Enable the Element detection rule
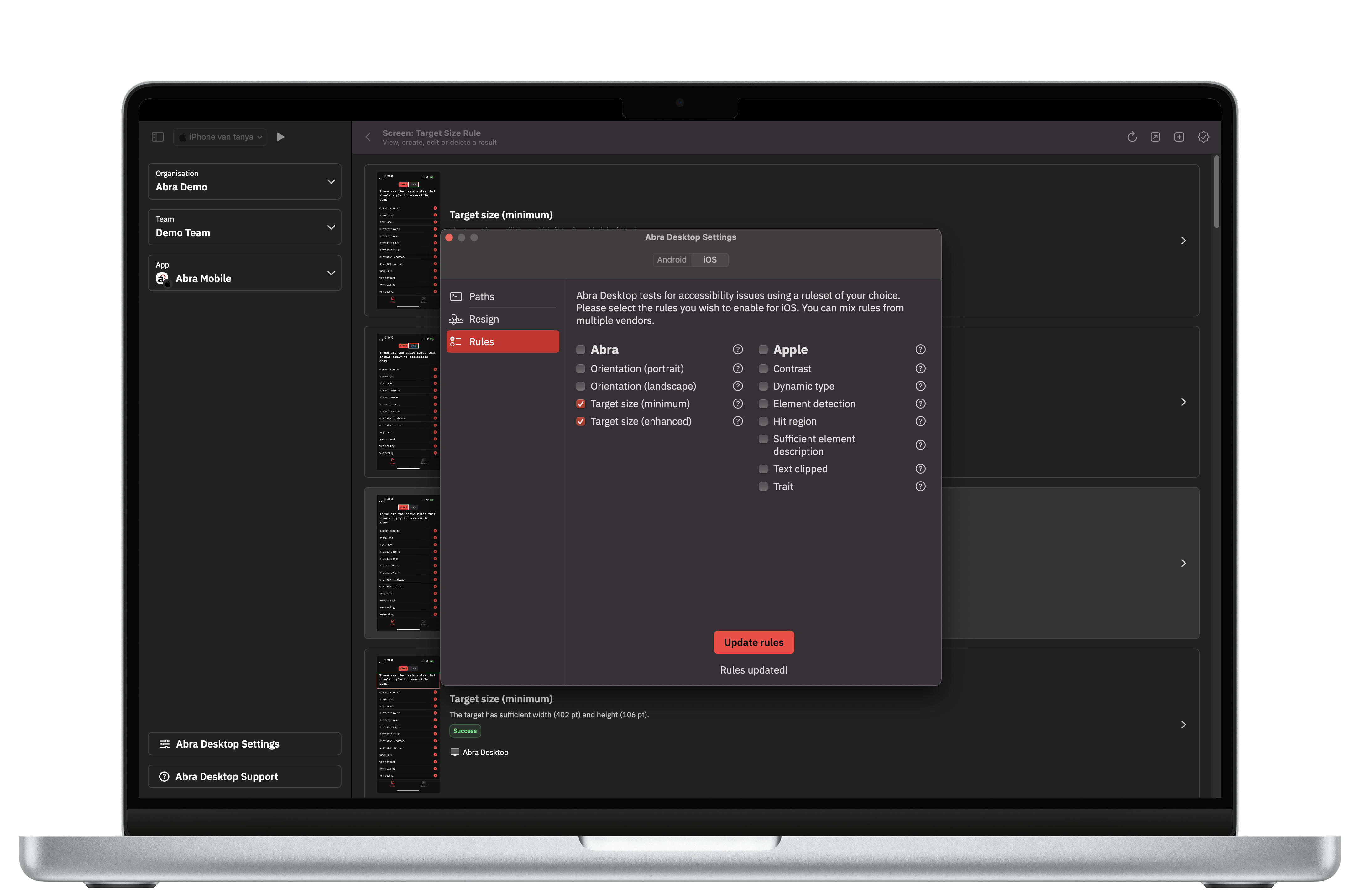Screen dimensions: 1360x896 763,404
